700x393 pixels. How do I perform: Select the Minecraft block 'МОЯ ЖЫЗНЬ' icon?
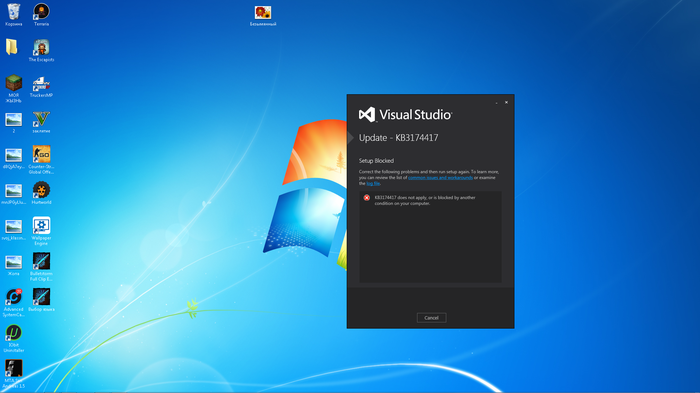(x=13, y=89)
